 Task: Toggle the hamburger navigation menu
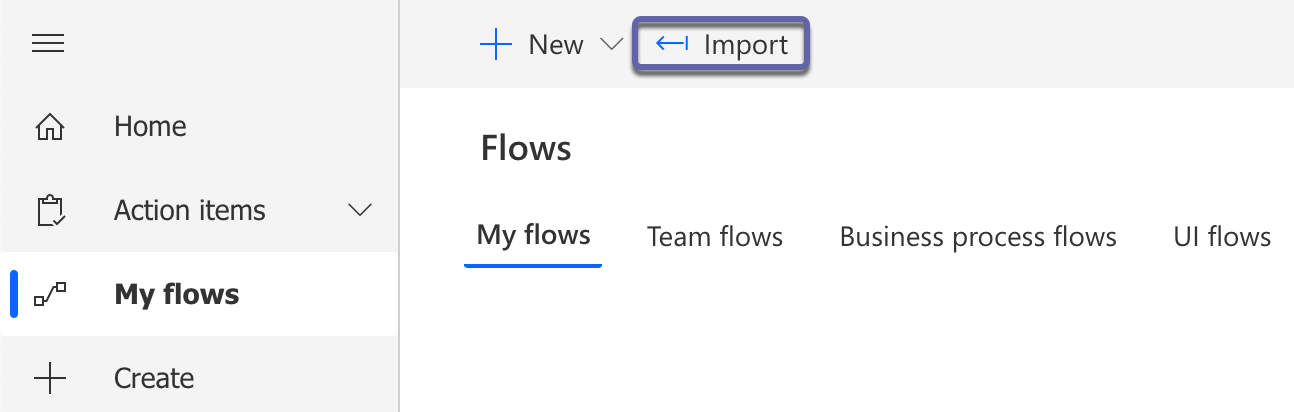click(x=48, y=43)
